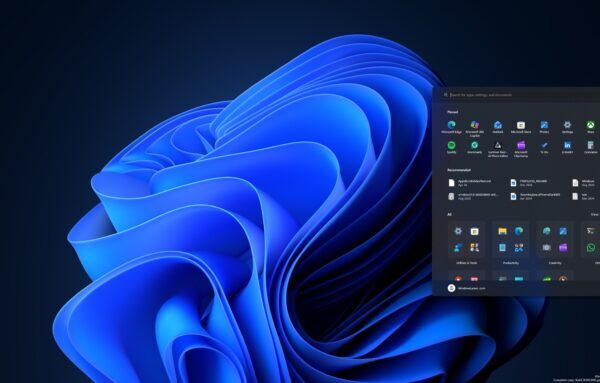Open the Creativity category folder label
Screen dimensions: 600x383
(x=555, y=263)
